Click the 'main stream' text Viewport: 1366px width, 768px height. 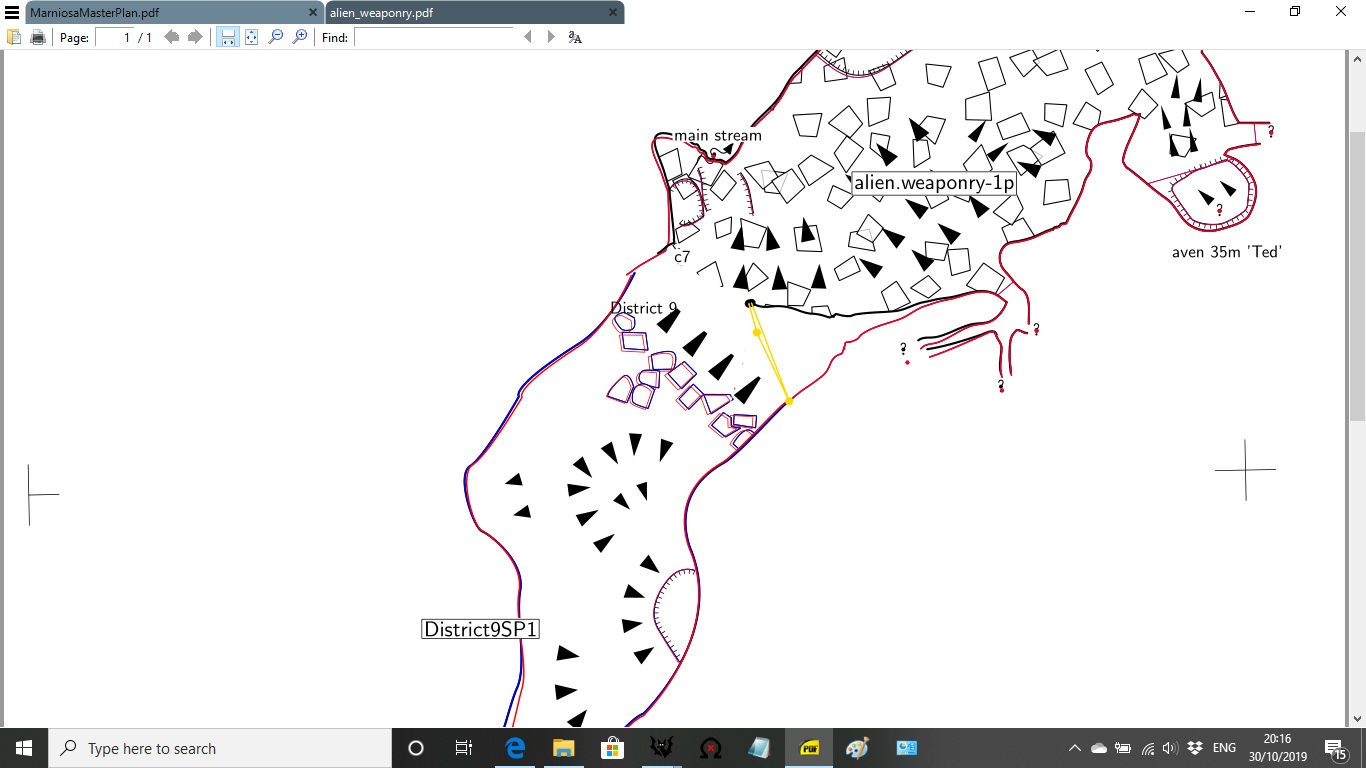click(x=718, y=135)
